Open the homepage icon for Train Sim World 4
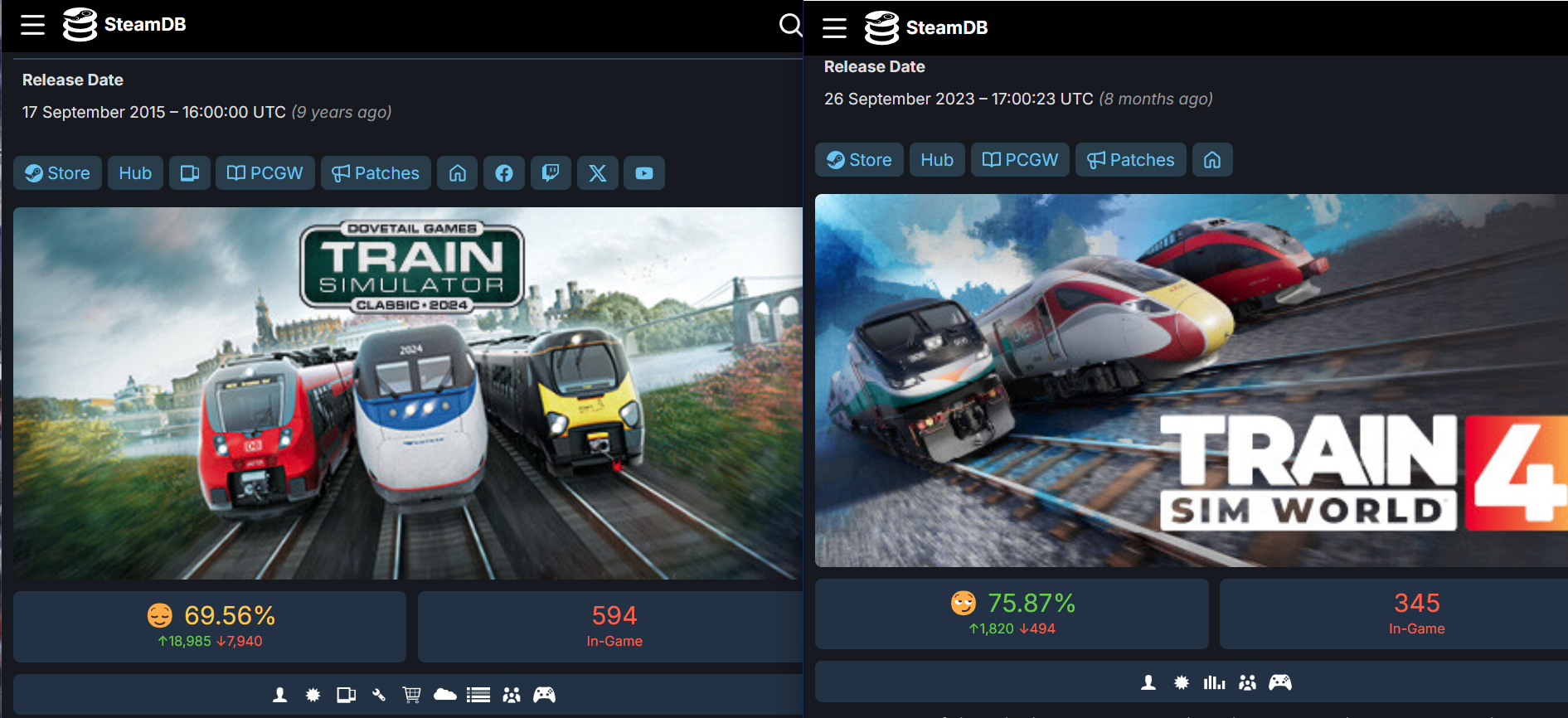The image size is (1568, 718). (1212, 160)
